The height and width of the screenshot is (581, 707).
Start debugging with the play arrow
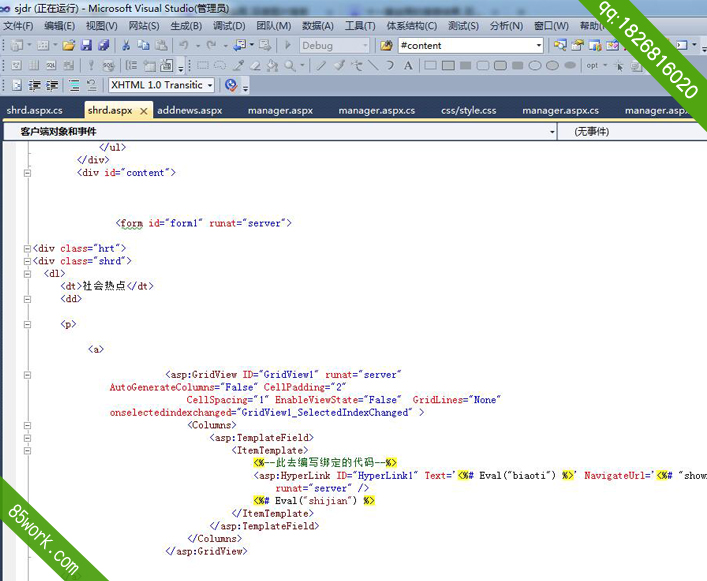288,45
